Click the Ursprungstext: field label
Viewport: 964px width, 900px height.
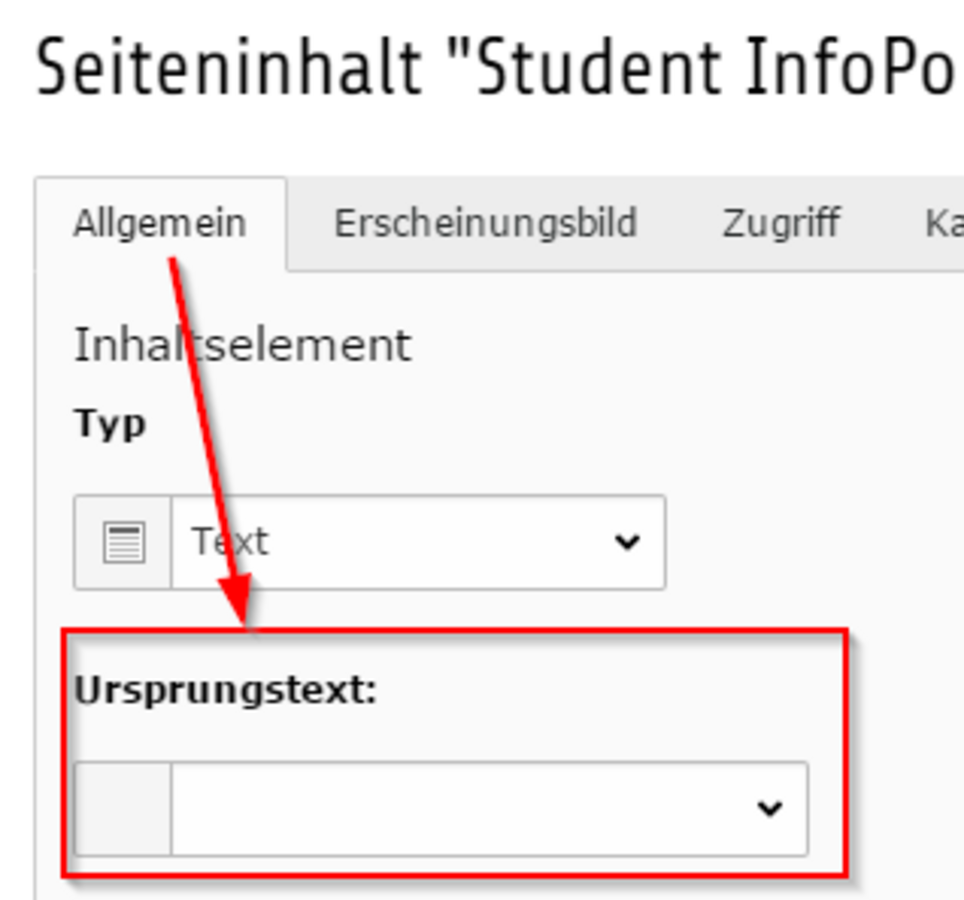coord(225,692)
